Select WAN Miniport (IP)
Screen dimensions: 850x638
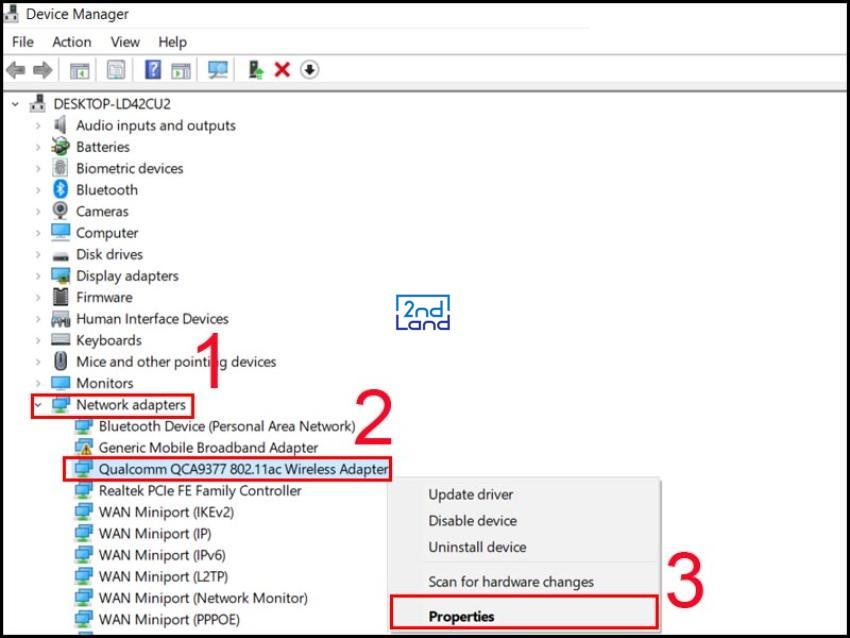[154, 533]
